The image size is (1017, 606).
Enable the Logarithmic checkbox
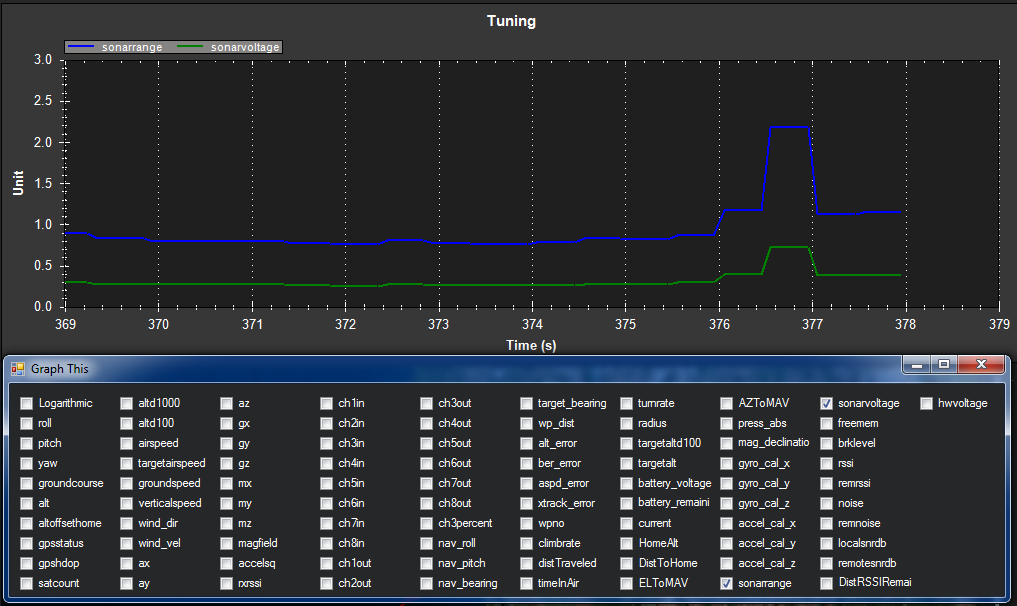(26, 403)
